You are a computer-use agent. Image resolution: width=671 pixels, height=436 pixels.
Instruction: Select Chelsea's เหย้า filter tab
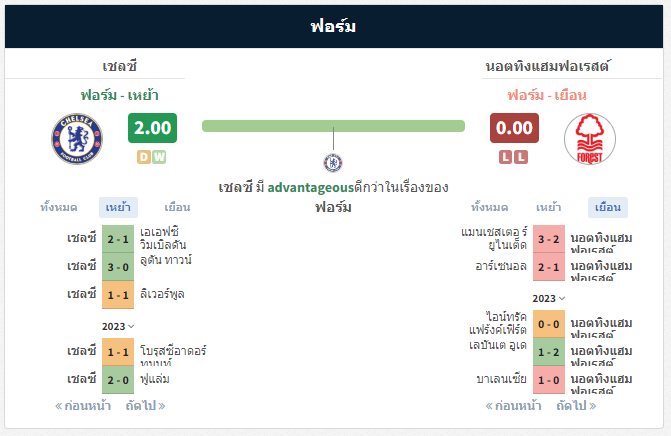[118, 208]
